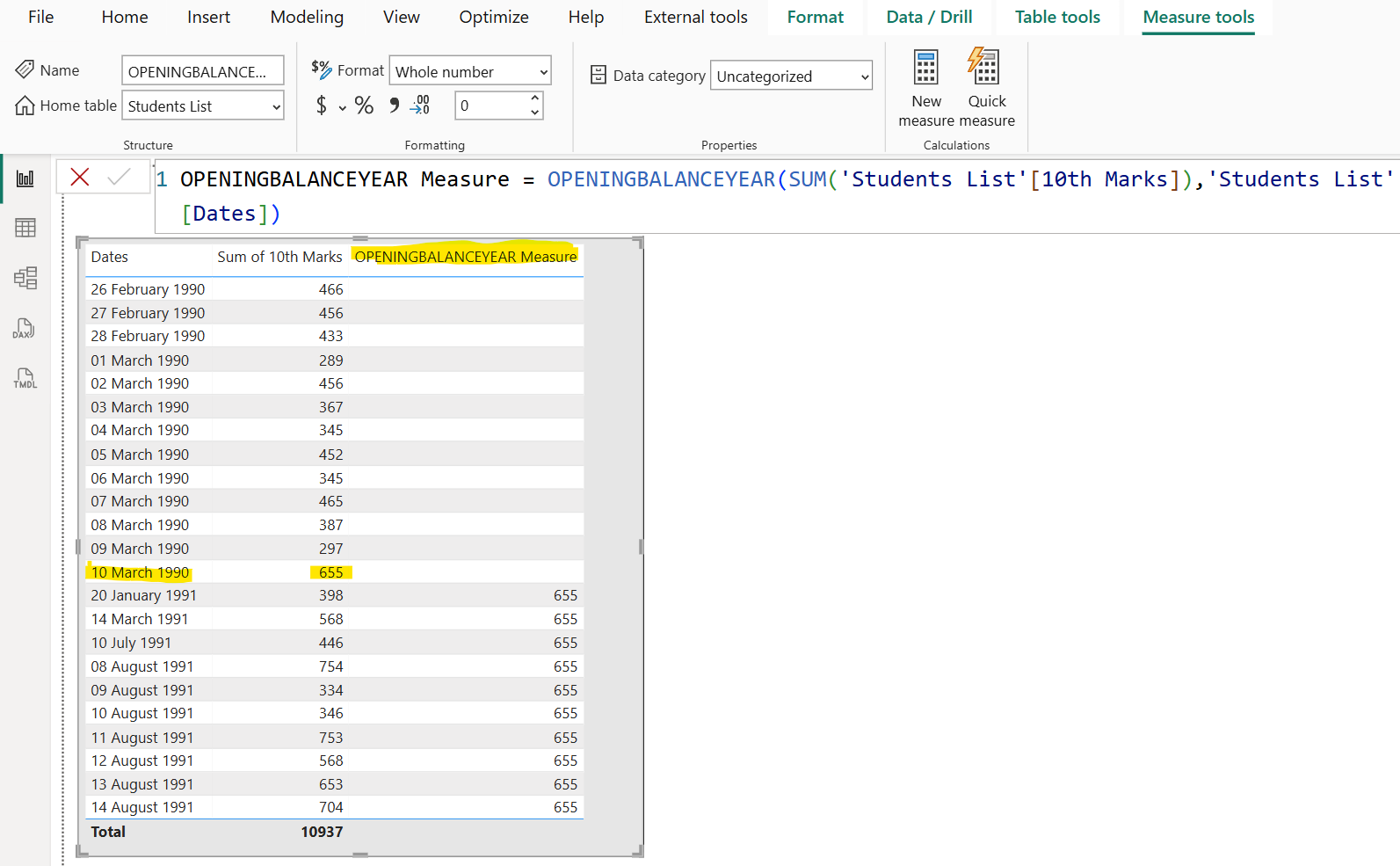1400x866 pixels.
Task: Commit formula with checkmark icon
Action: [x=119, y=177]
